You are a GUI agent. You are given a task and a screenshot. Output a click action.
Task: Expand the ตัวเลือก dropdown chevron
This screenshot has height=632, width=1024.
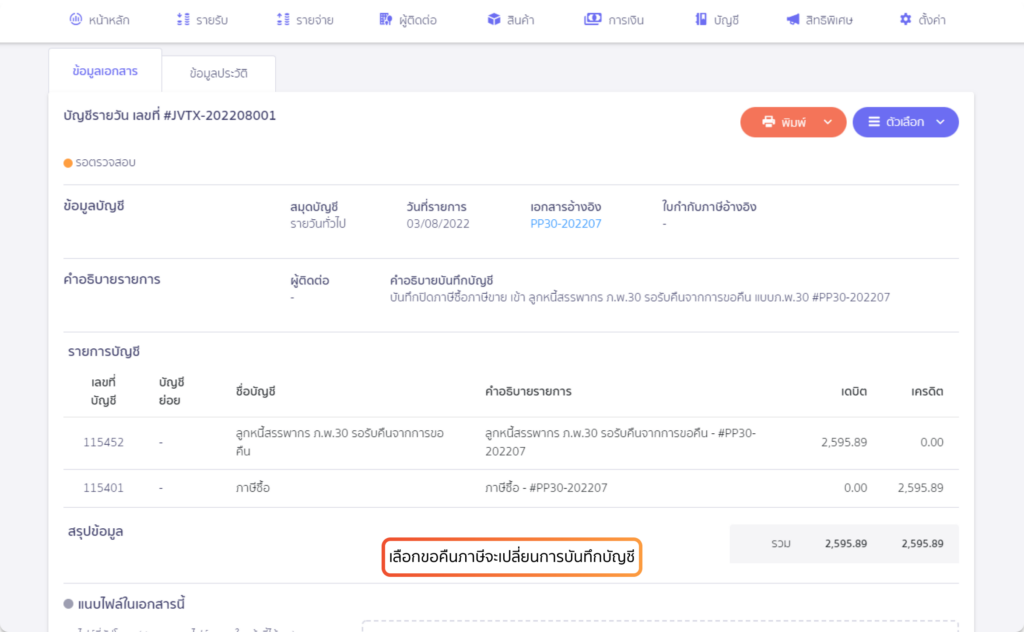[x=940, y=122]
